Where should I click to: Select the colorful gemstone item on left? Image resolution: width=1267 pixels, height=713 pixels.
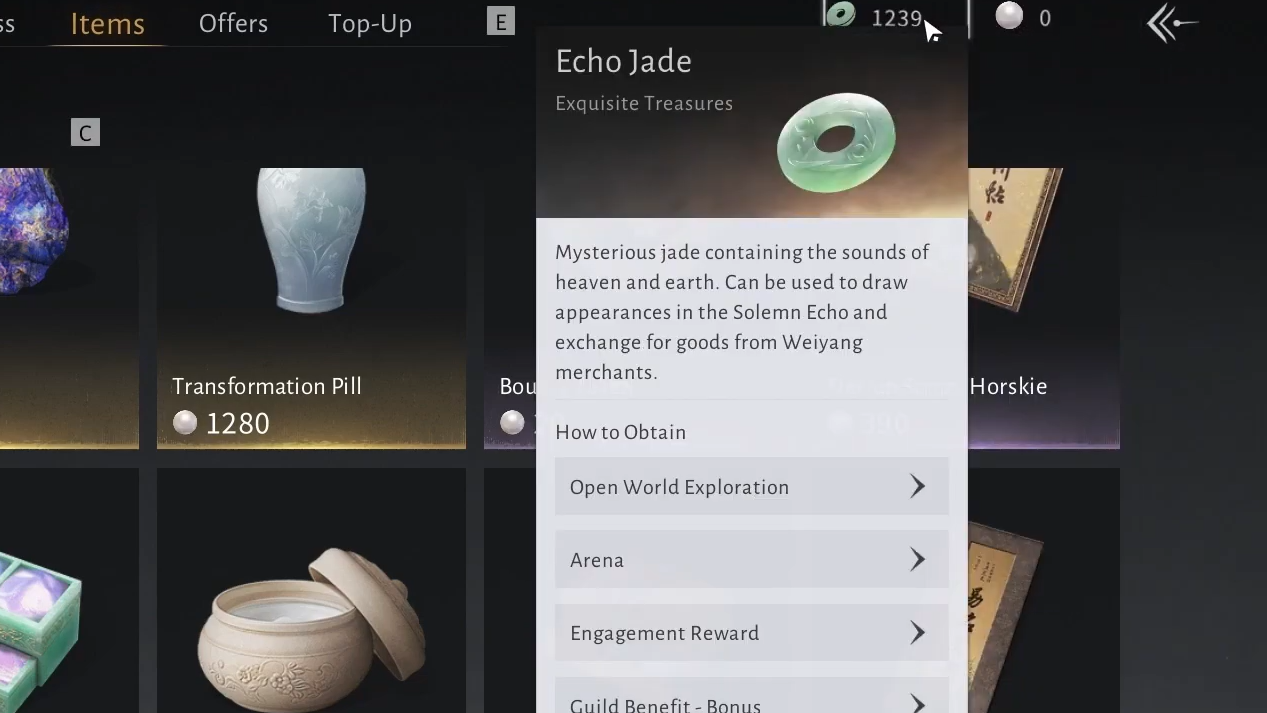point(68,308)
